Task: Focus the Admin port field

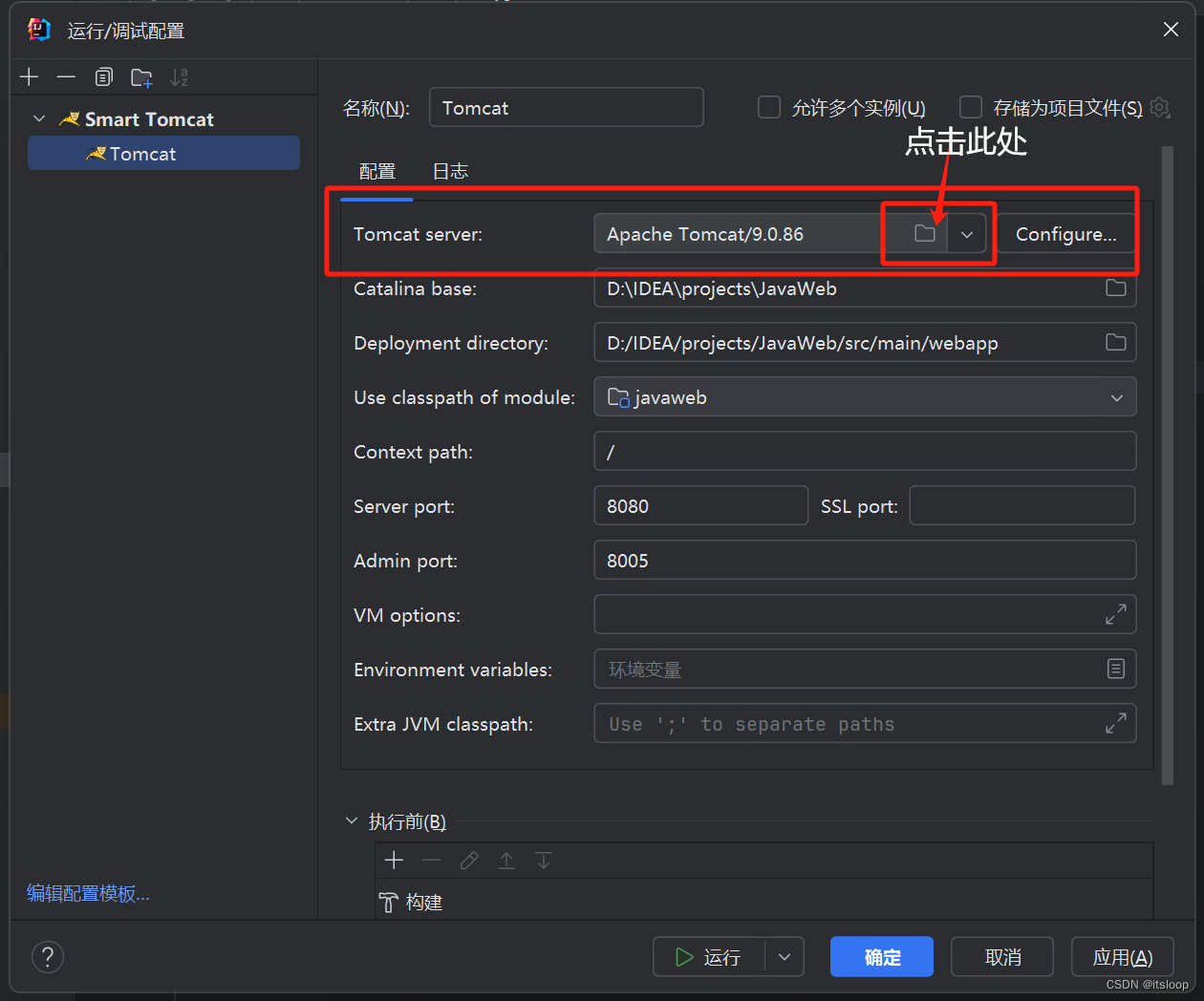Action: point(865,560)
